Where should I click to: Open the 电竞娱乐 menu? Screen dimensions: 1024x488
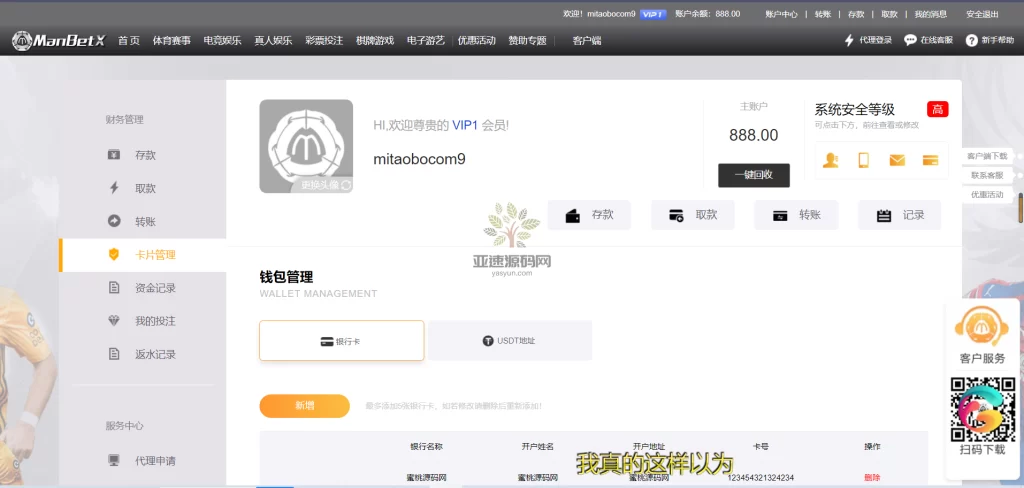(x=222, y=41)
